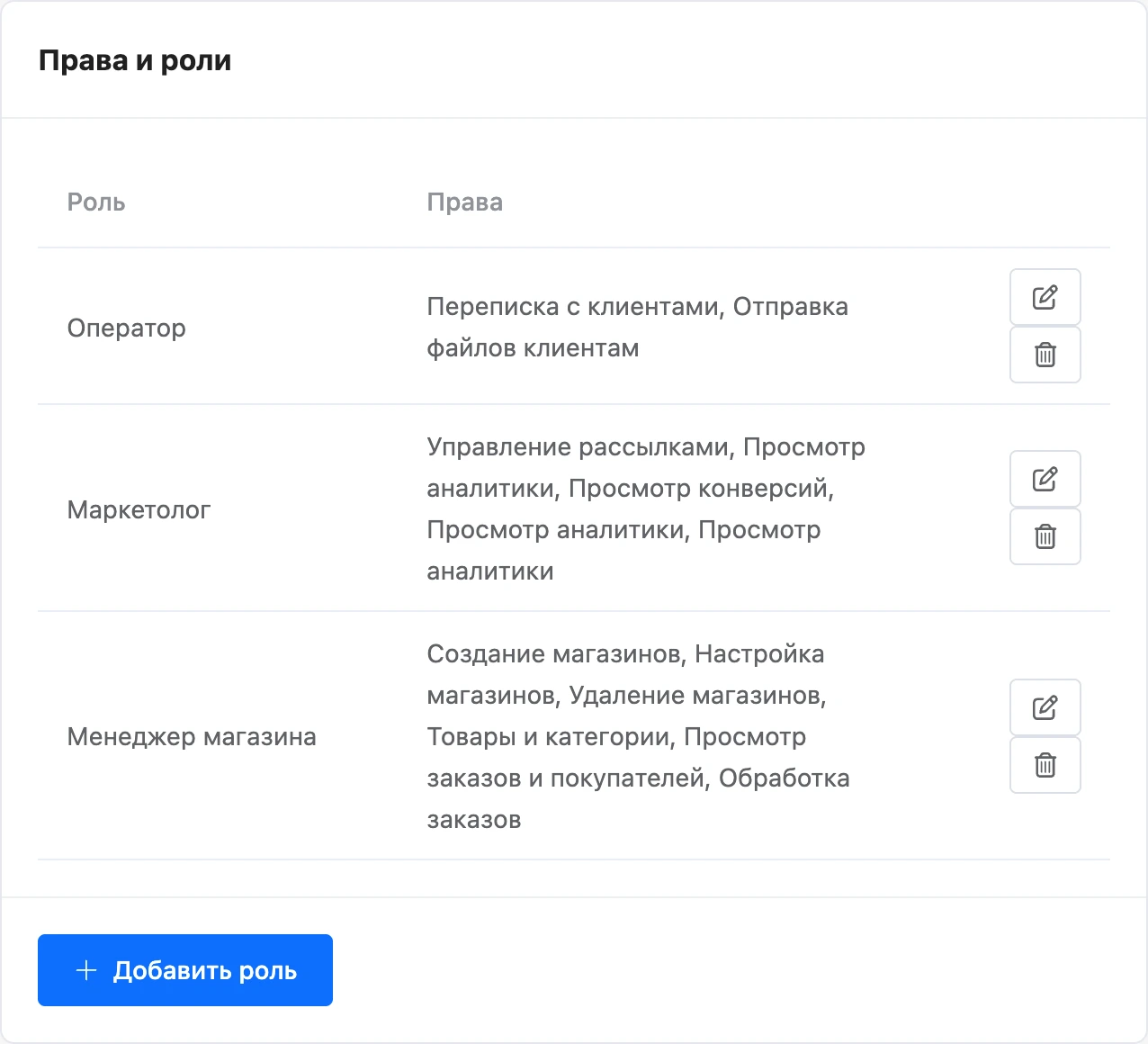Delete the Маркетолог role

[x=1045, y=536]
